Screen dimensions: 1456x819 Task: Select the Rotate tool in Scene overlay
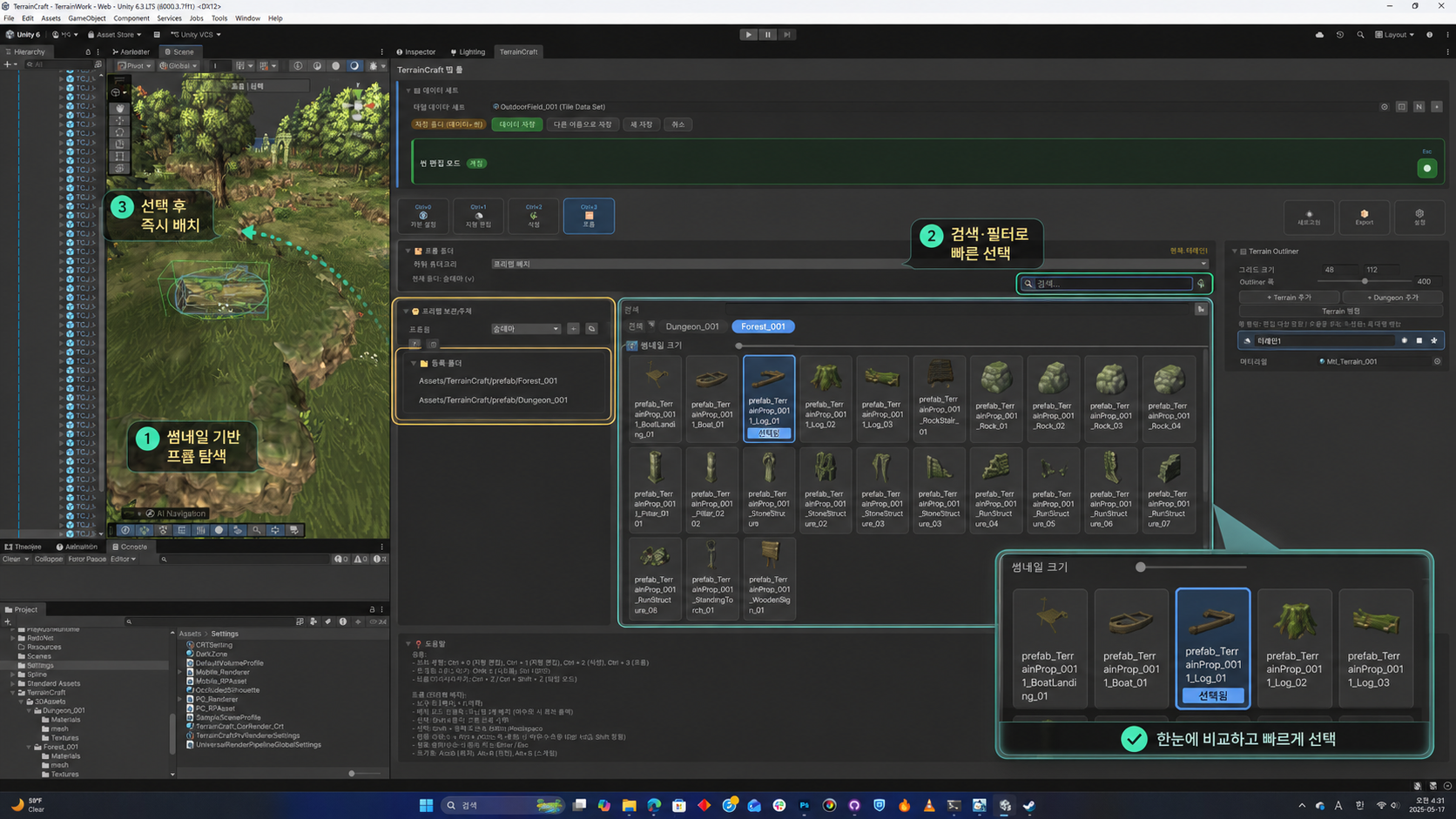coord(119,133)
